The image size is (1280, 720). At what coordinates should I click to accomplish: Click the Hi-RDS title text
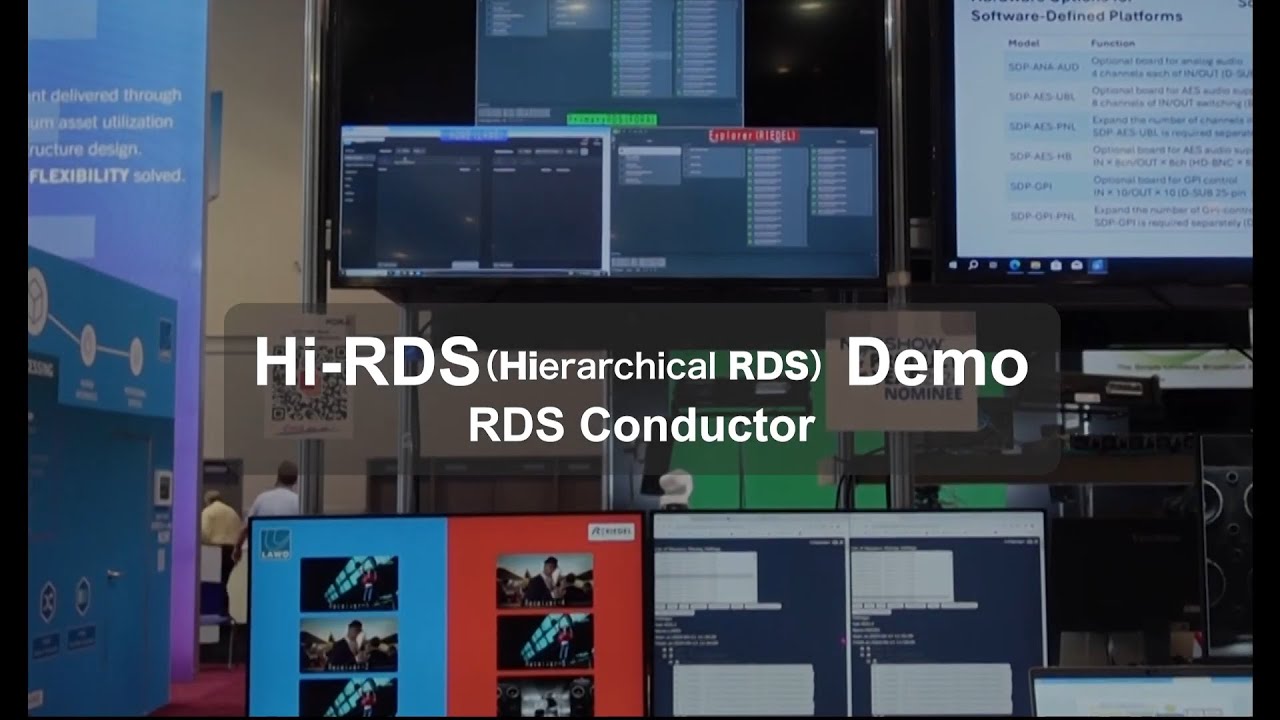[366, 362]
